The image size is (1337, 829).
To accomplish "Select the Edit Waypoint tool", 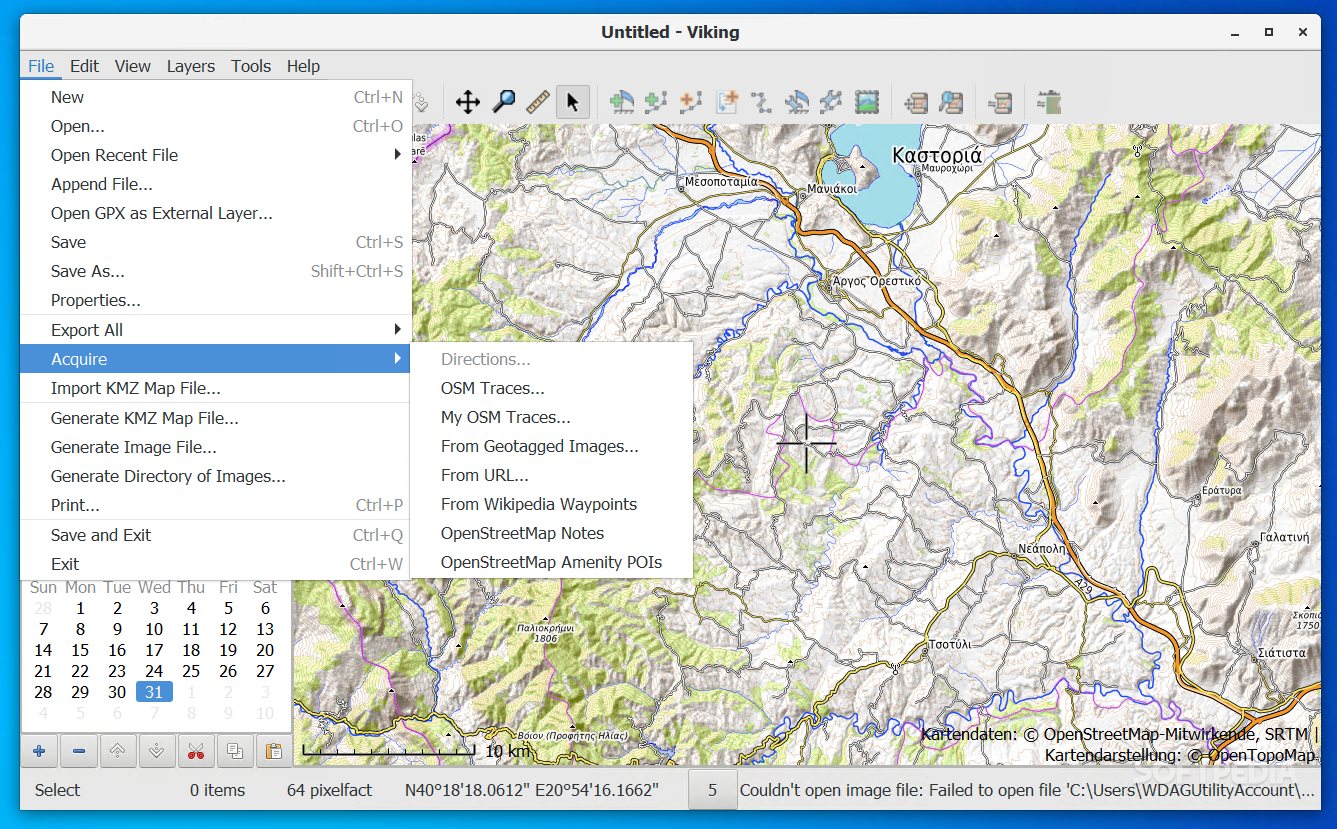I will [797, 101].
